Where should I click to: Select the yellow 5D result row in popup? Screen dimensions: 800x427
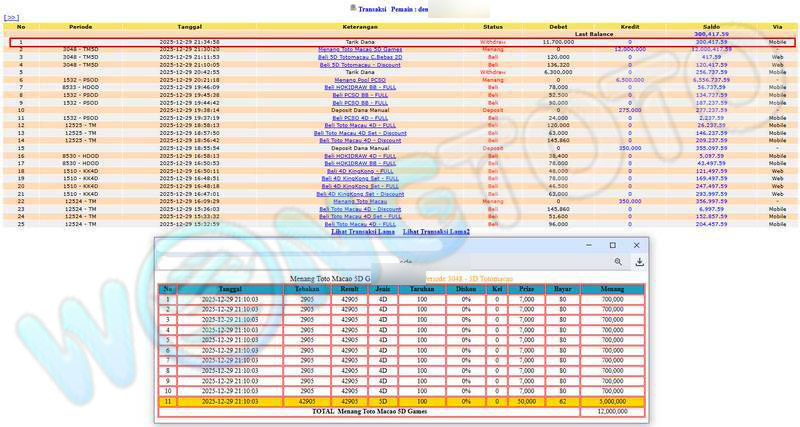coord(400,400)
